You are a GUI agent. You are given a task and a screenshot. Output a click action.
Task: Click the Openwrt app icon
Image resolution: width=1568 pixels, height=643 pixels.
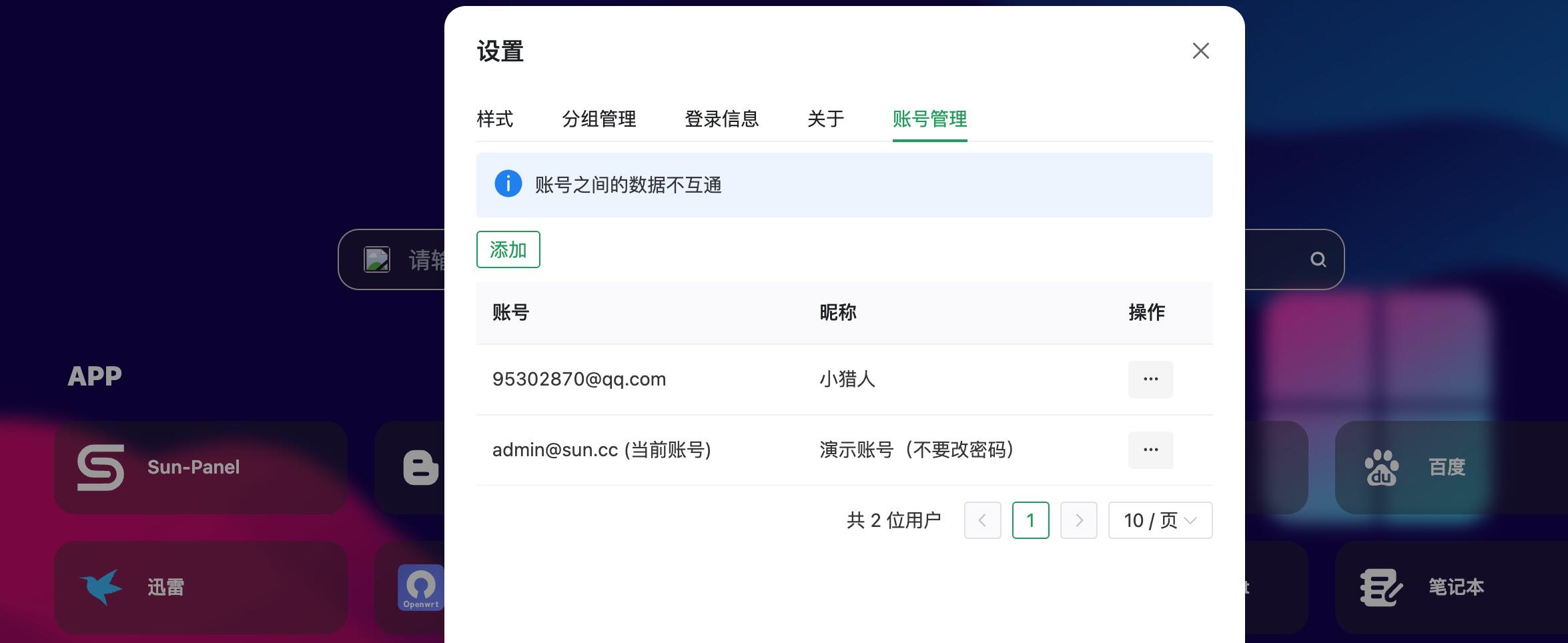(421, 587)
